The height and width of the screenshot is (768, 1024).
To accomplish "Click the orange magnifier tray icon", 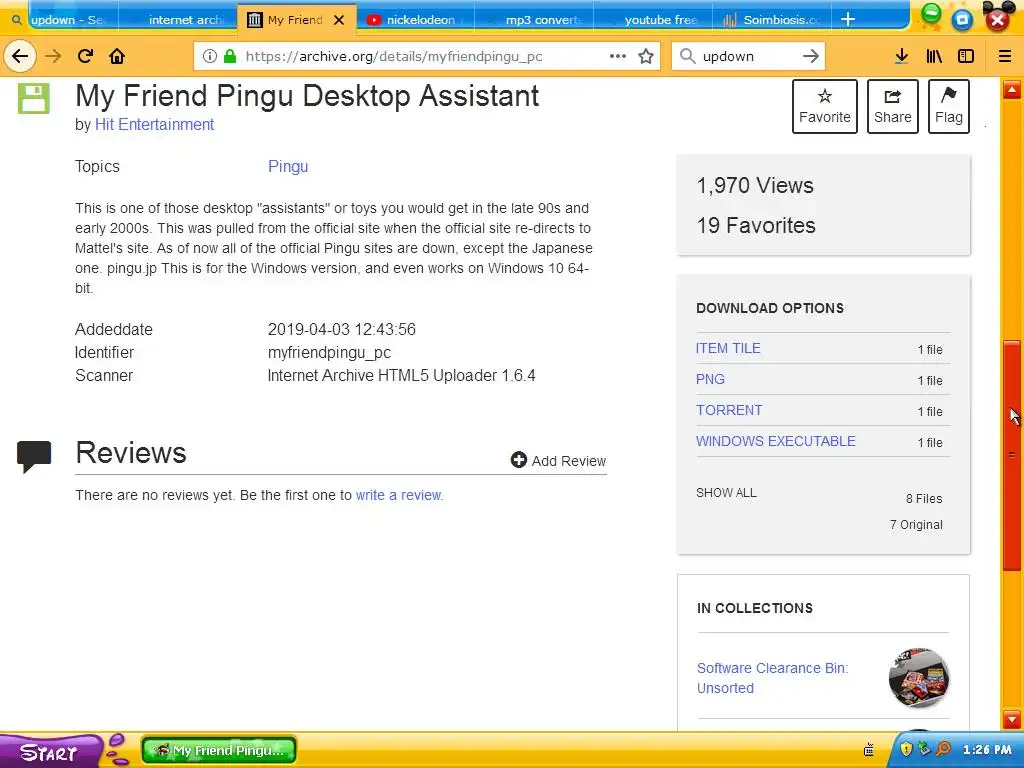I will (944, 749).
